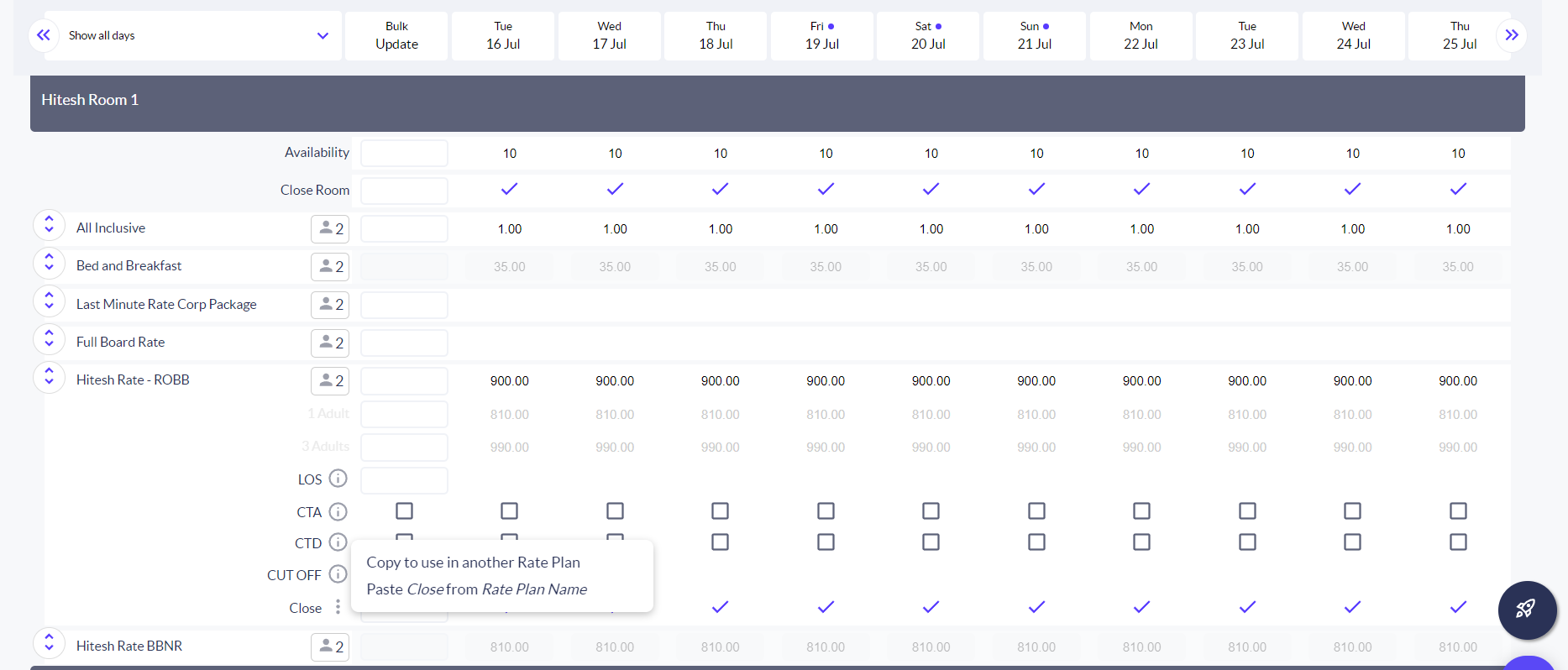Check CTA checkbox for 24 Jul

1352,510
